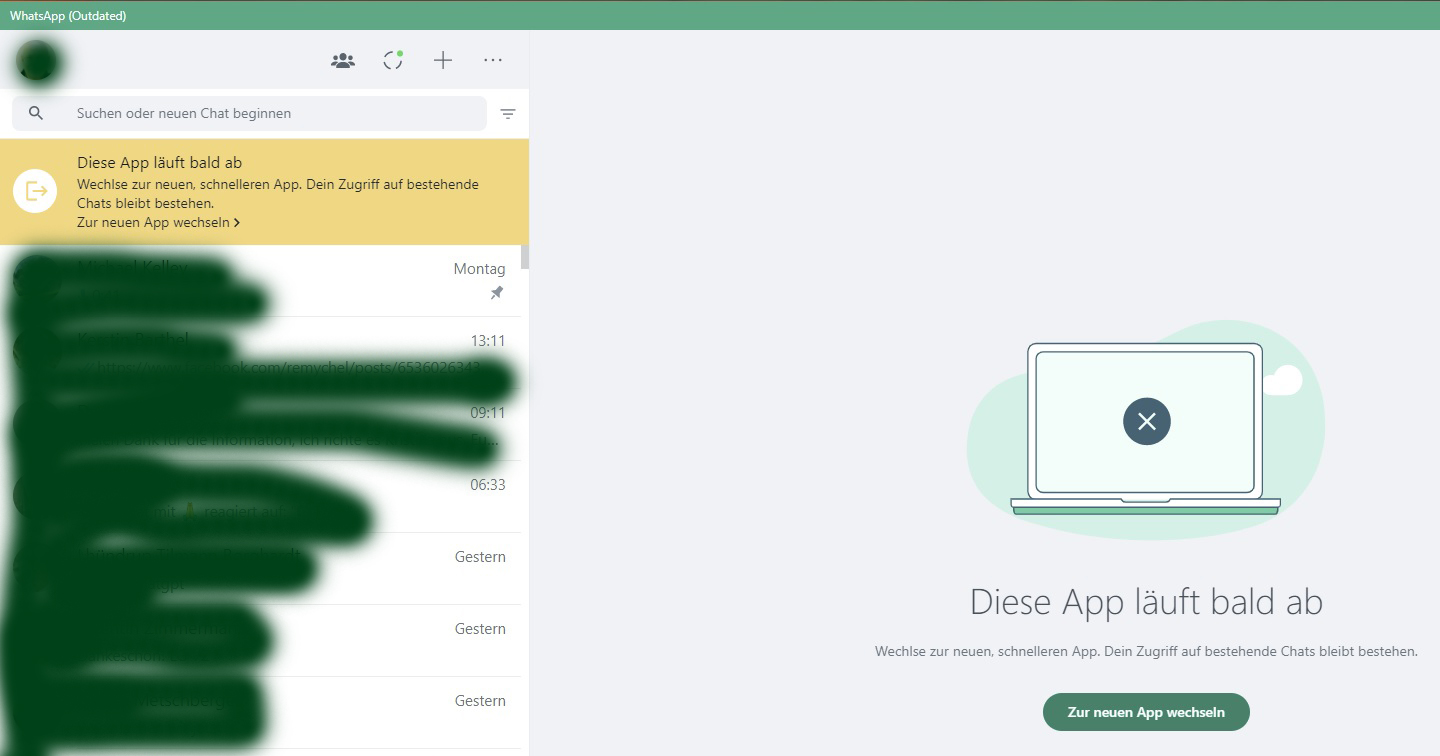Toggle the unread chats filter
Viewport: 1440px width, 756px height.
[x=508, y=114]
